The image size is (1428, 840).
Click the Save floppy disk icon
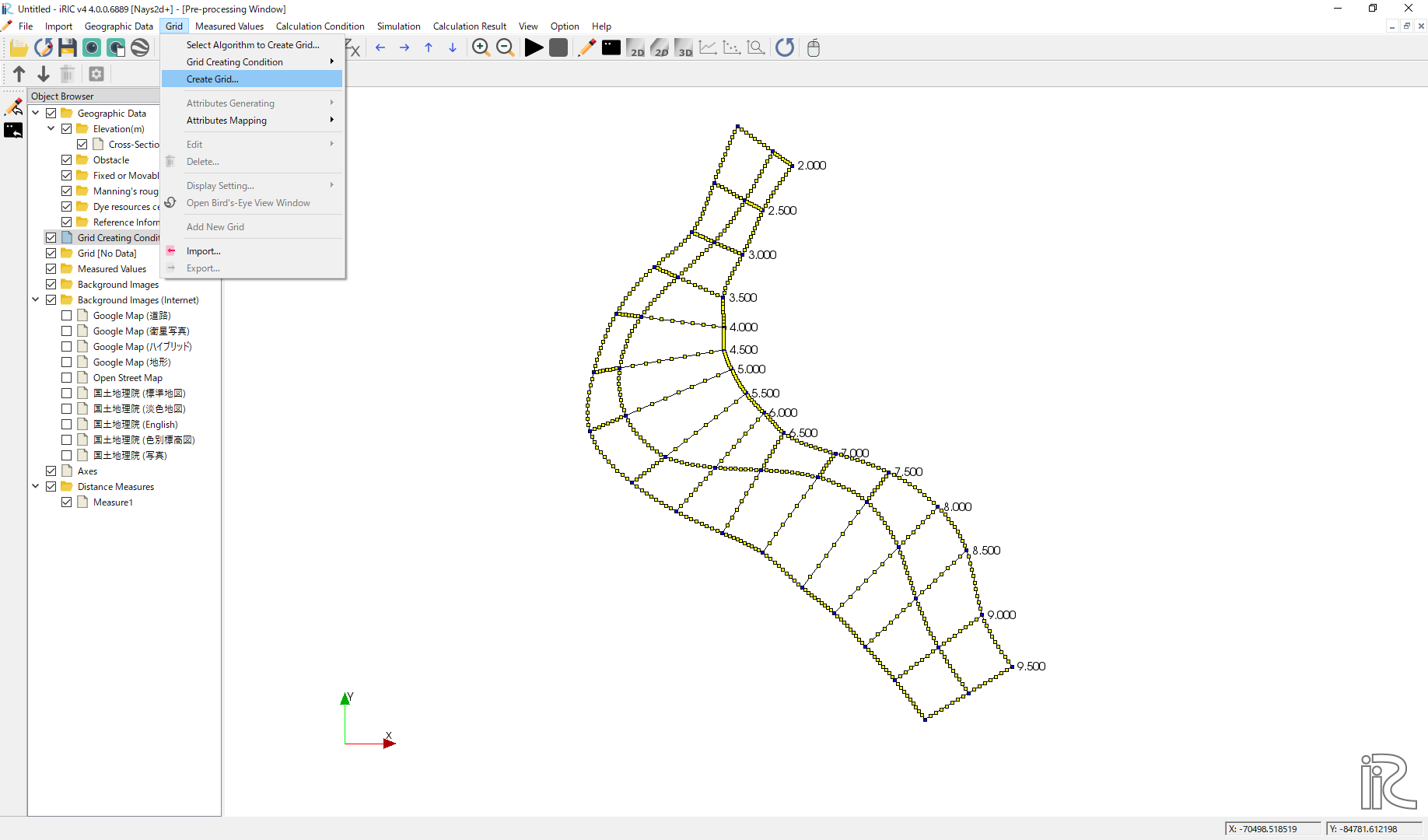tap(68, 48)
